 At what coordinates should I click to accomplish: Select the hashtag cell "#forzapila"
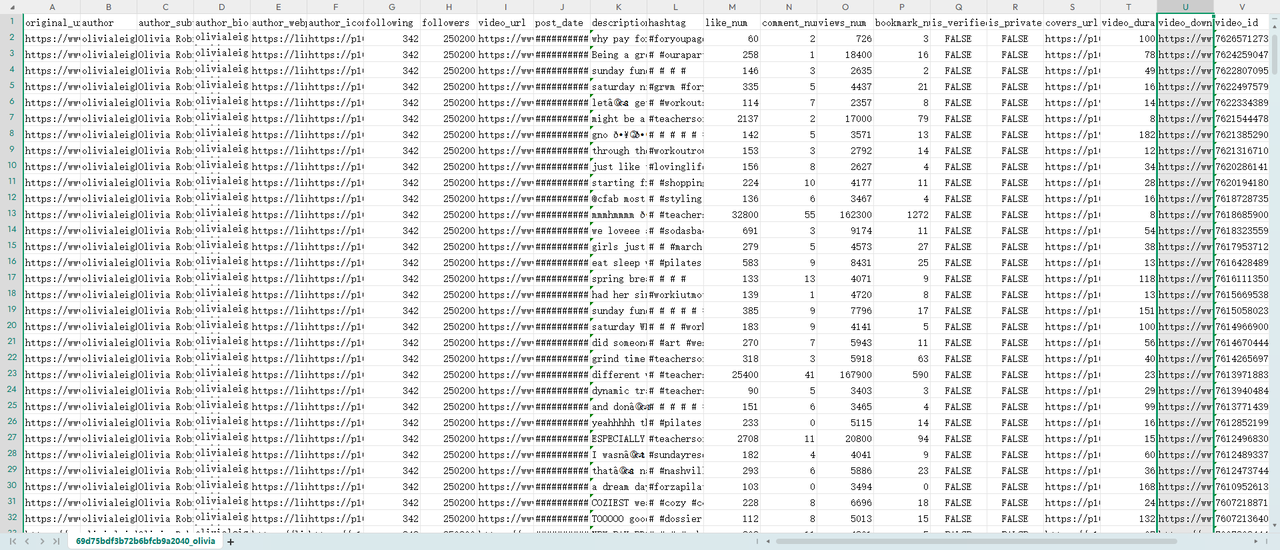(675, 486)
